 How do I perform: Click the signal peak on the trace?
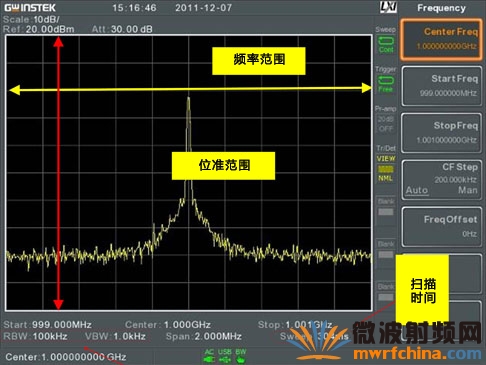coord(189,98)
